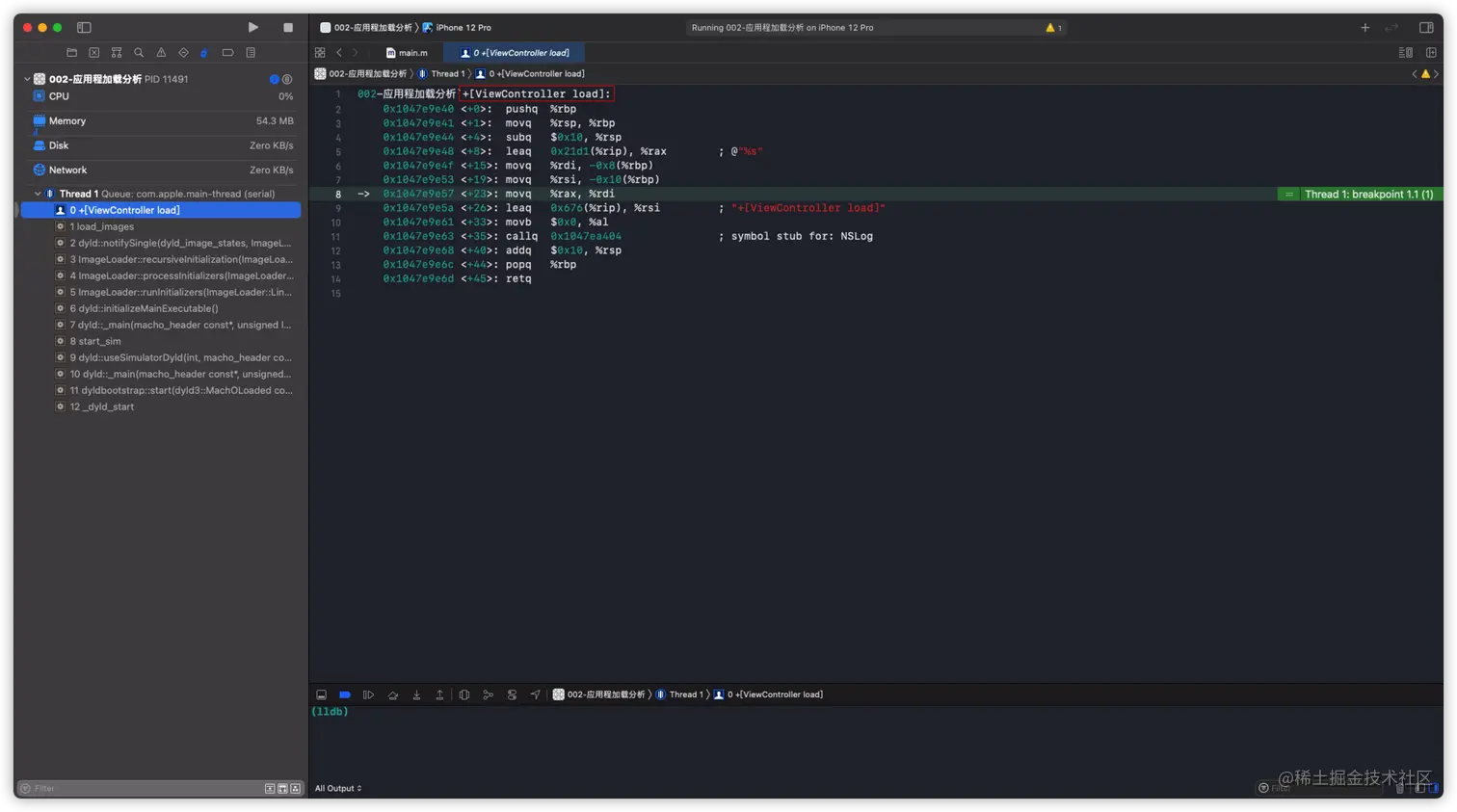Open the Project navigator folder icon
The width and height of the screenshot is (1457, 812).
[x=71, y=53]
